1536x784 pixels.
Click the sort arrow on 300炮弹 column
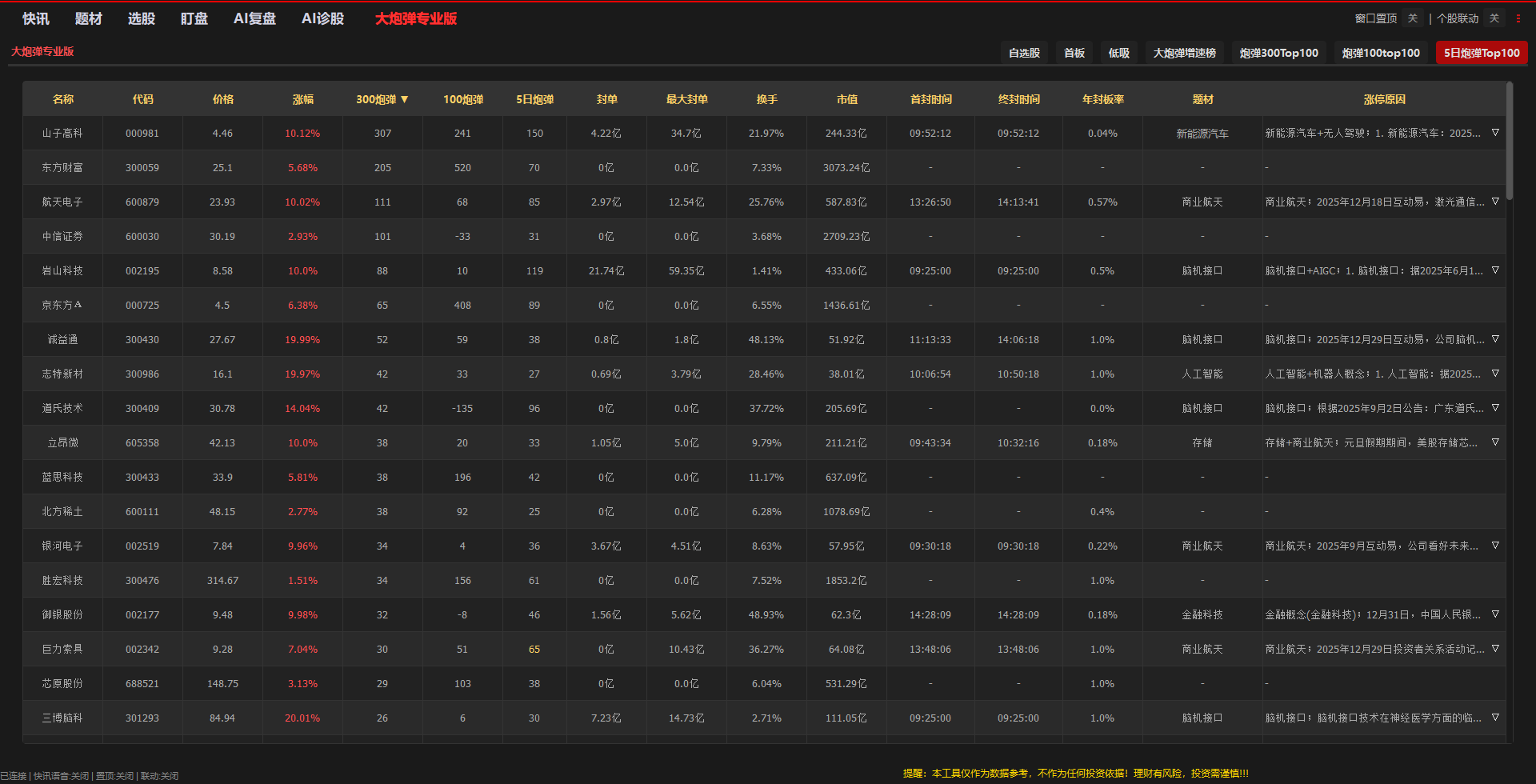405,99
